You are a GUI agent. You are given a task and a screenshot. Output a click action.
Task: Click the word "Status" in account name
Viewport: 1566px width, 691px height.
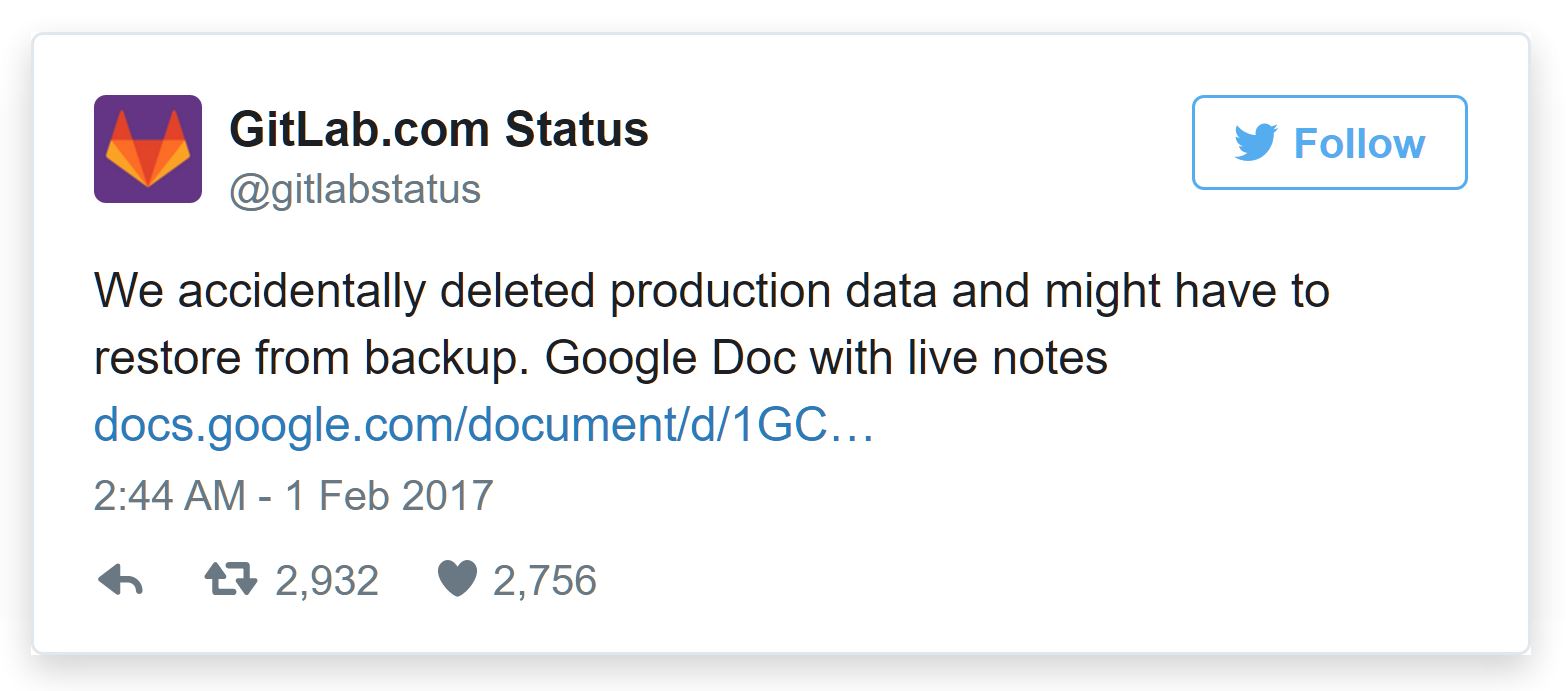pos(576,130)
